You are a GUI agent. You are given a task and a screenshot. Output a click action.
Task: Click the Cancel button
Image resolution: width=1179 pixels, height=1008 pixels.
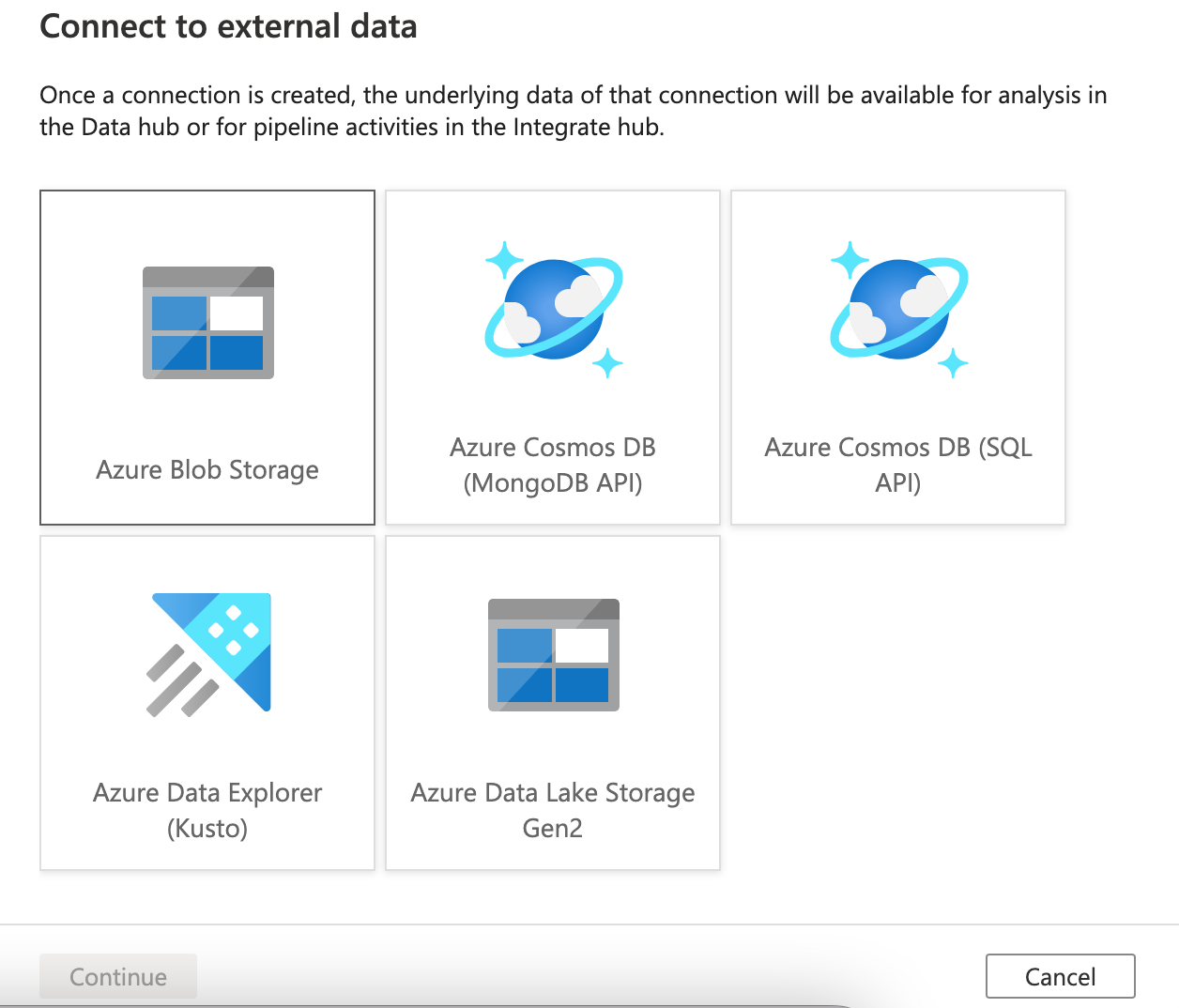point(1060,976)
